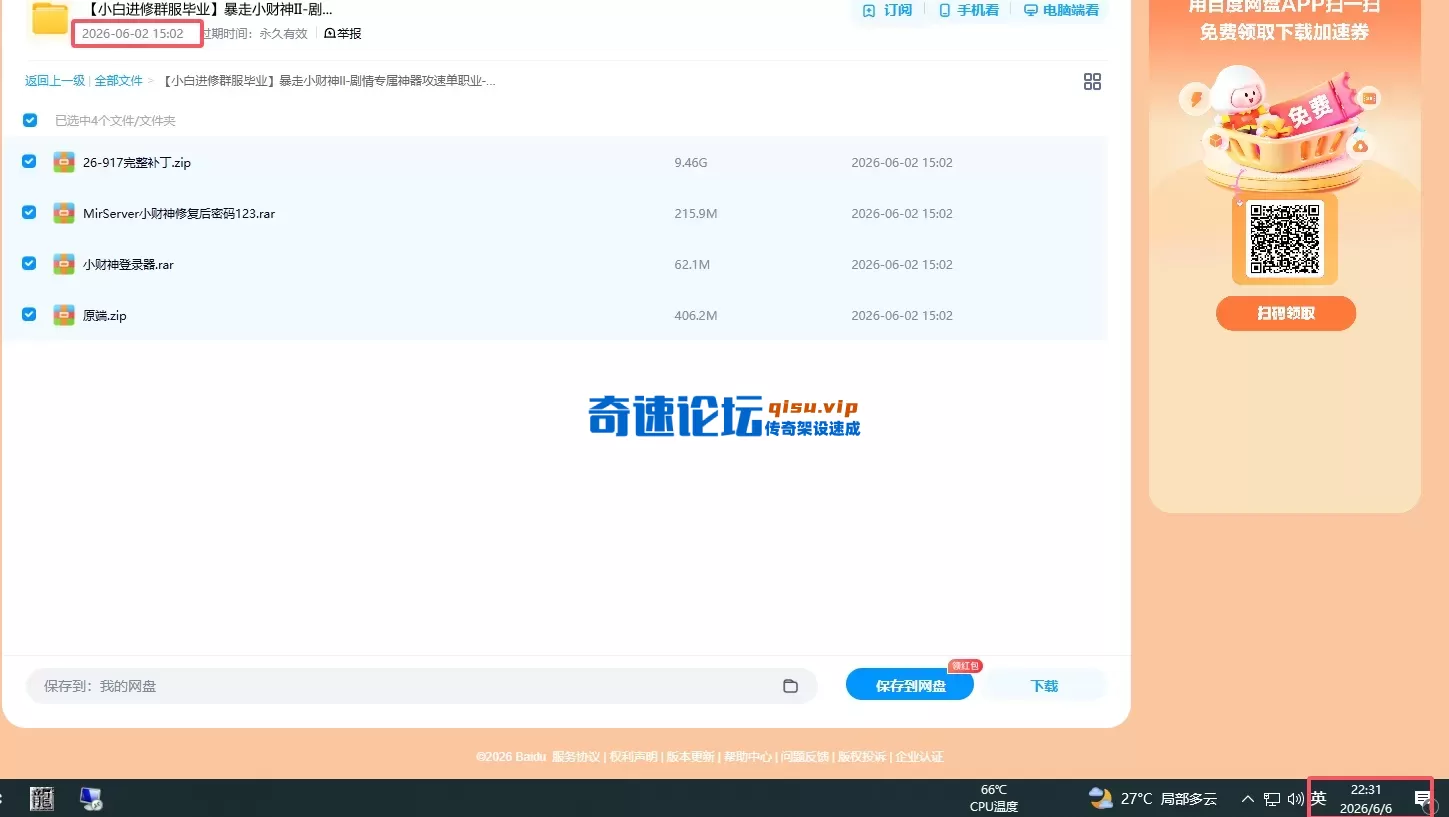Click the 66℃ CPU温度 indicator
1449x817 pixels.
994,798
